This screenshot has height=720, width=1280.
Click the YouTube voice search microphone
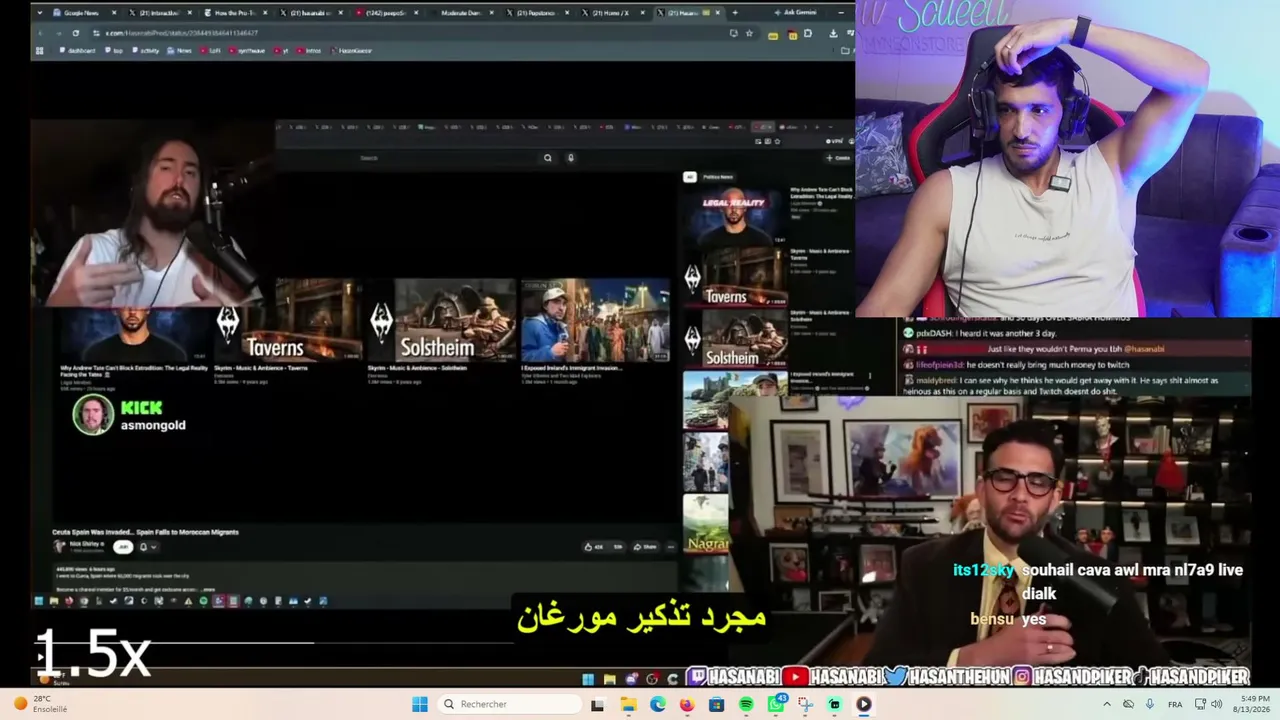click(571, 157)
